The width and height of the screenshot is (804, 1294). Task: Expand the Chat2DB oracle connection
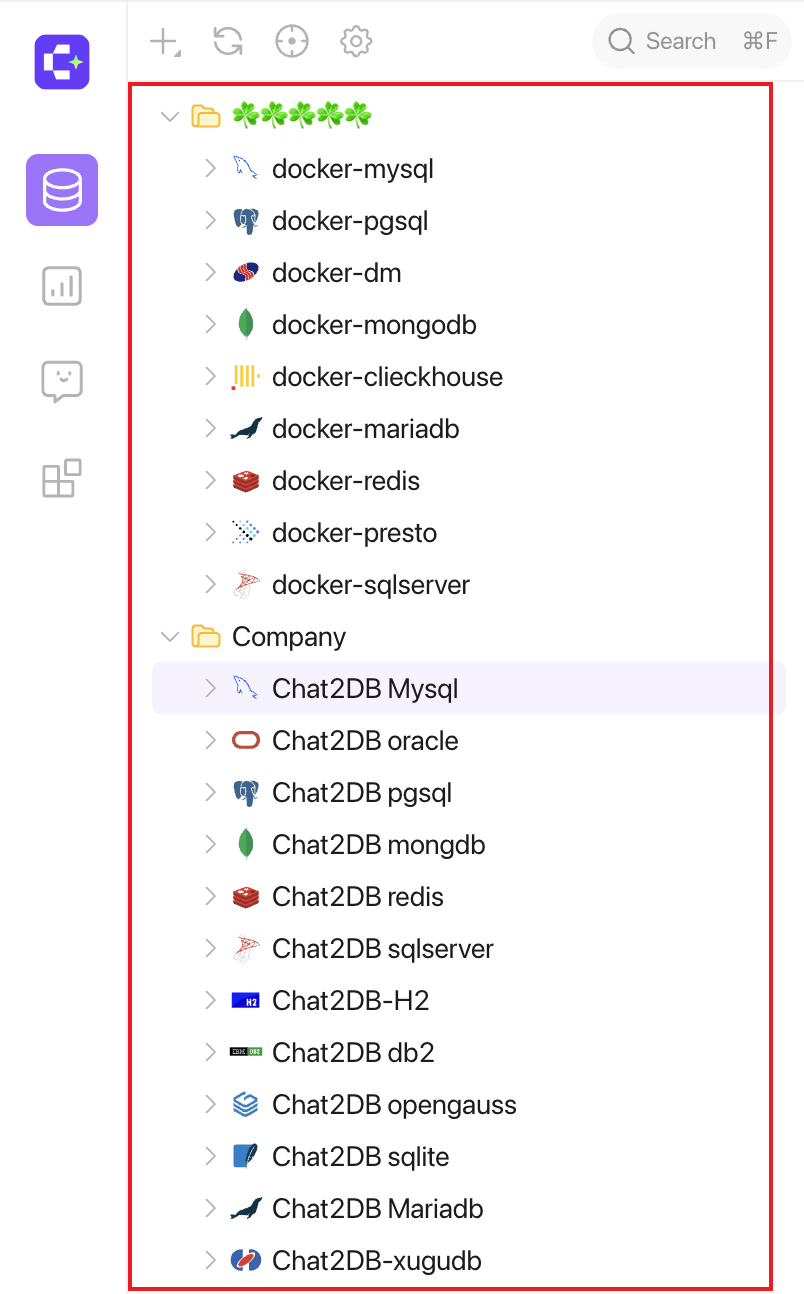[x=210, y=740]
